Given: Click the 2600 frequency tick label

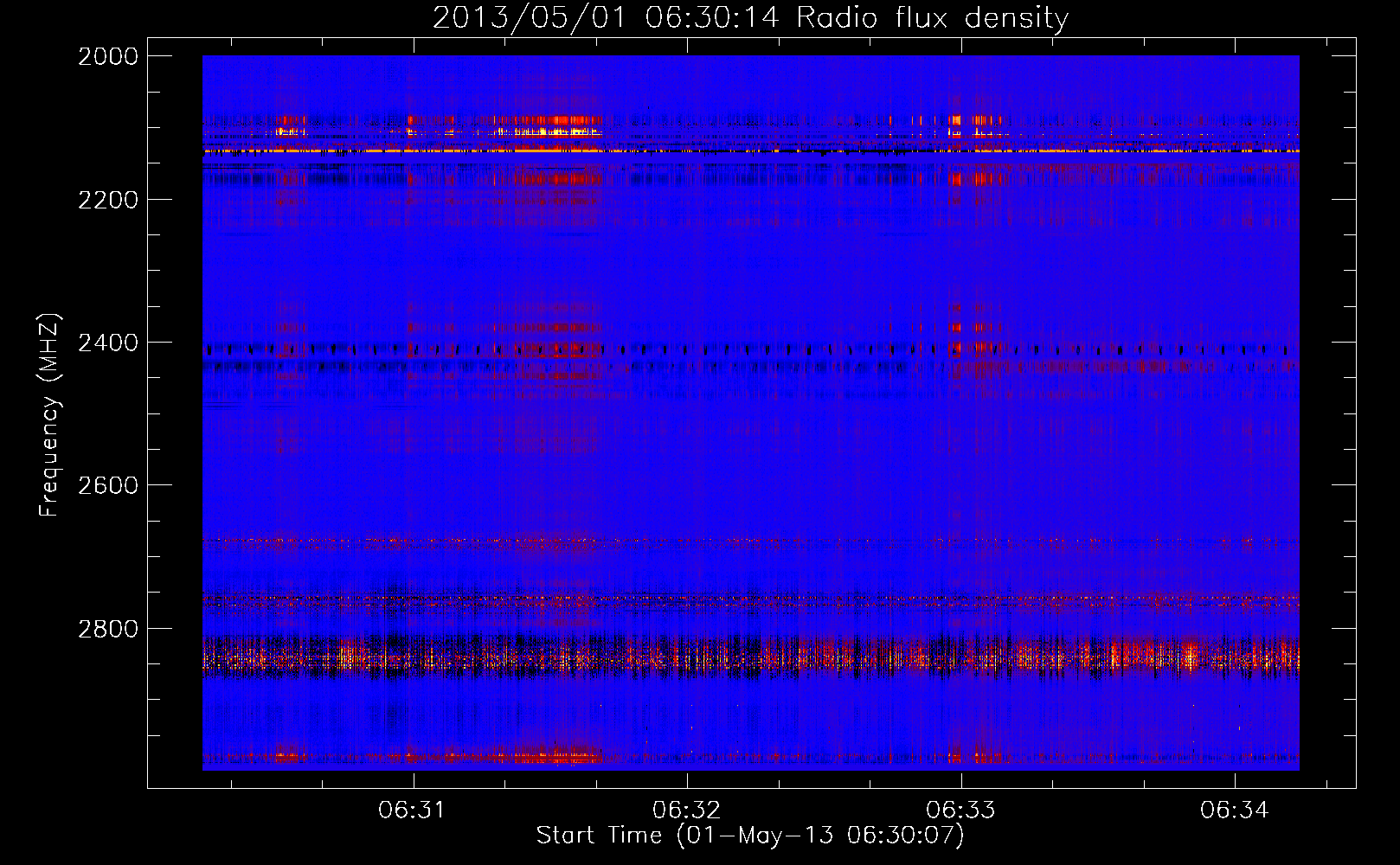Looking at the screenshot, I should click(x=108, y=485).
